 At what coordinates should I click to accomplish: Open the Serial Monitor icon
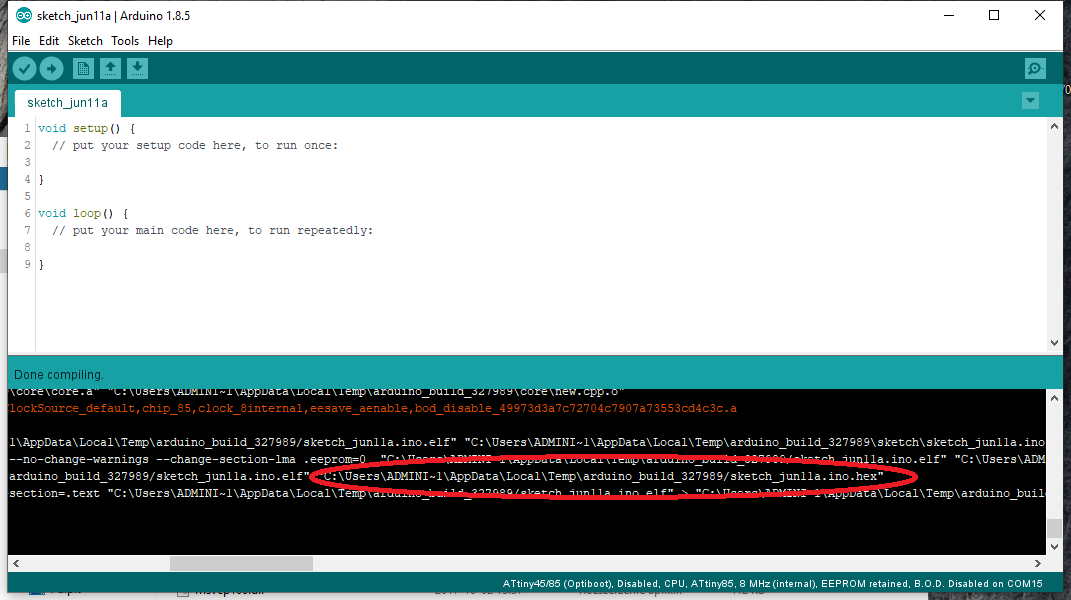pos(1035,68)
